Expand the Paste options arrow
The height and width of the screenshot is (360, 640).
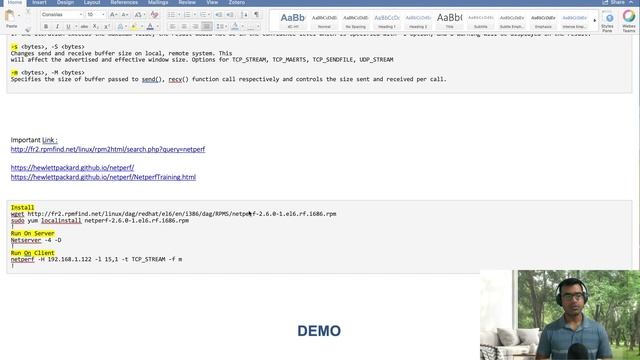pyautogui.click(x=19, y=16)
